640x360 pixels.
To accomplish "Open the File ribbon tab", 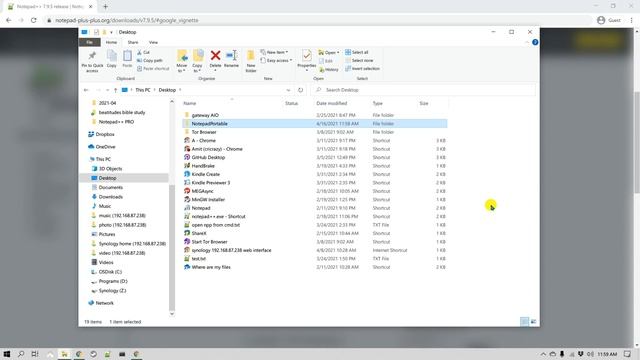I will click(89, 42).
